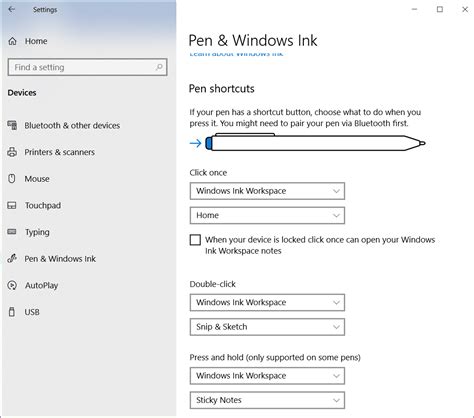Open the Home icon in sidebar
Viewport: 474px width, 418px height.
pyautogui.click(x=12, y=41)
